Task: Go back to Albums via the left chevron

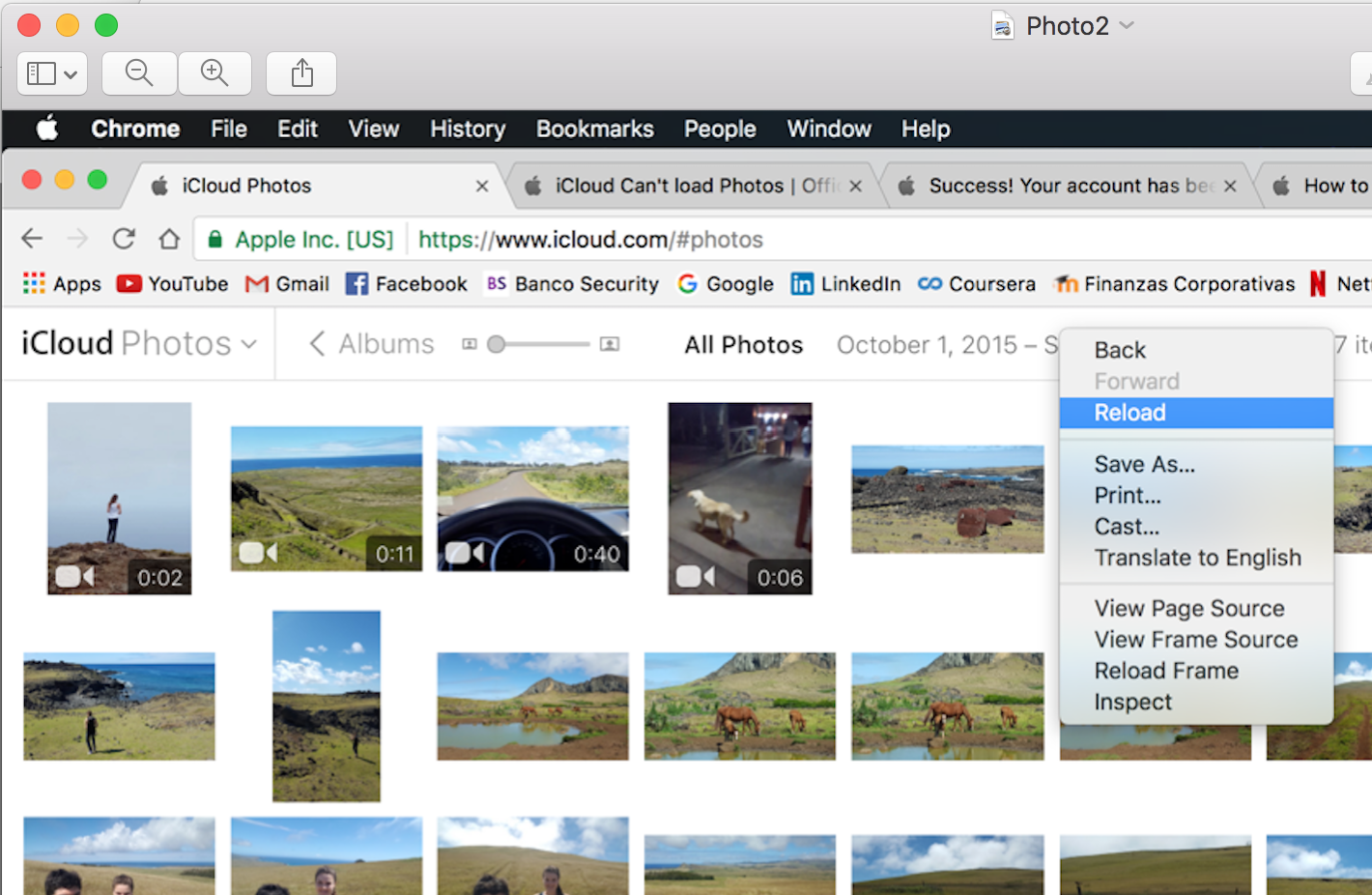Action: point(316,343)
